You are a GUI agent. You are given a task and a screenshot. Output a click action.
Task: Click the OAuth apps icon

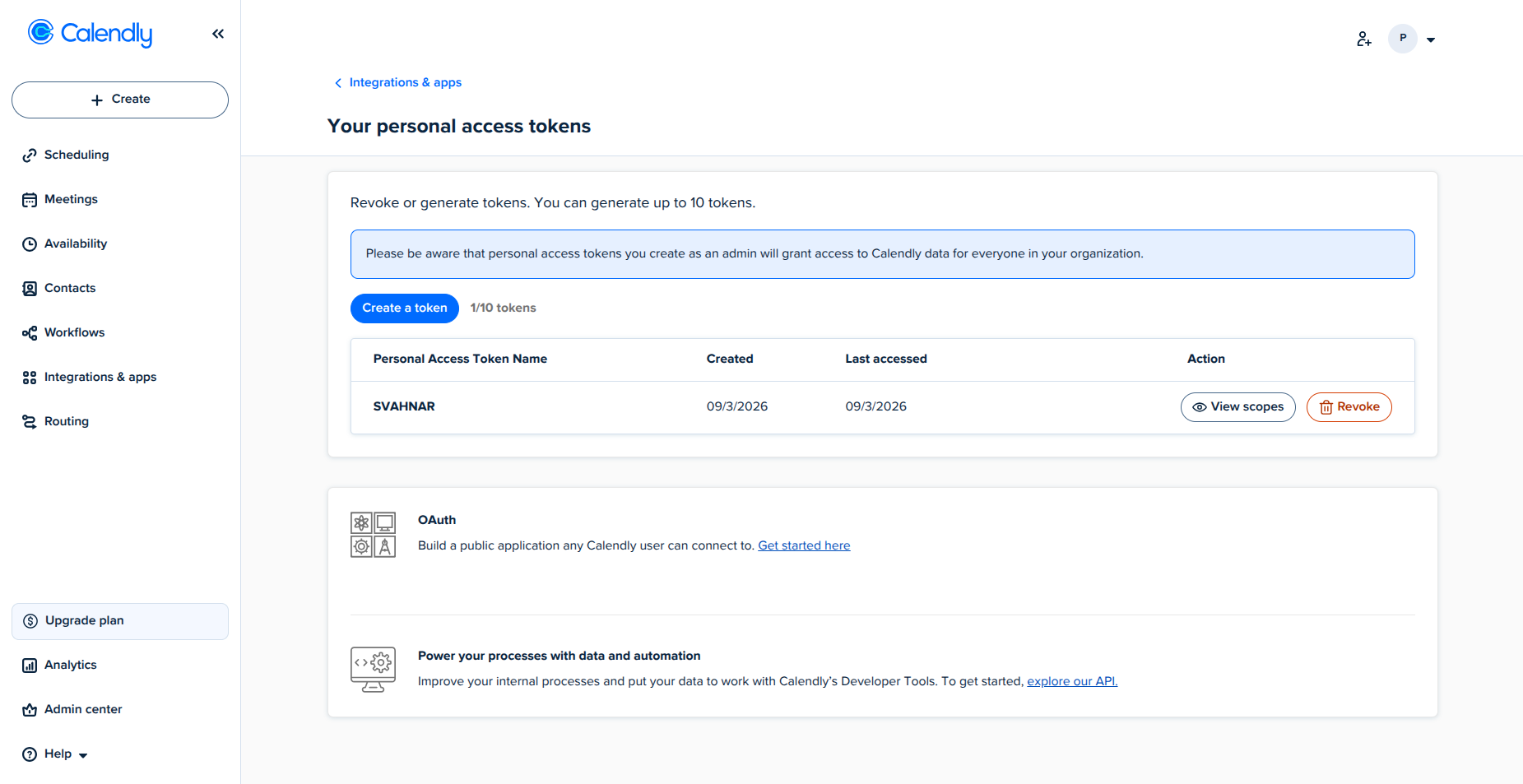point(373,535)
